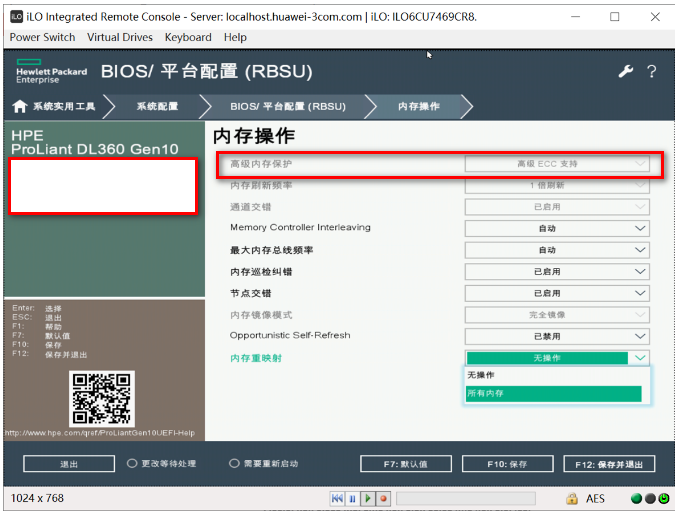Click the red record icon
Viewport: 684px width, 514px height.
pyautogui.click(x=383, y=498)
